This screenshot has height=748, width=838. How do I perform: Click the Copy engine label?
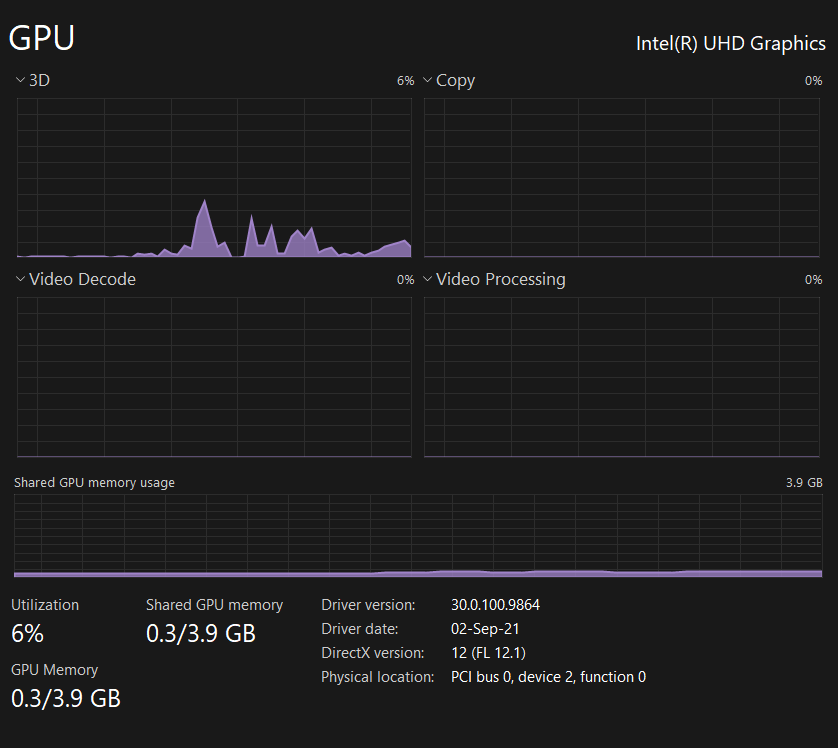(455, 81)
